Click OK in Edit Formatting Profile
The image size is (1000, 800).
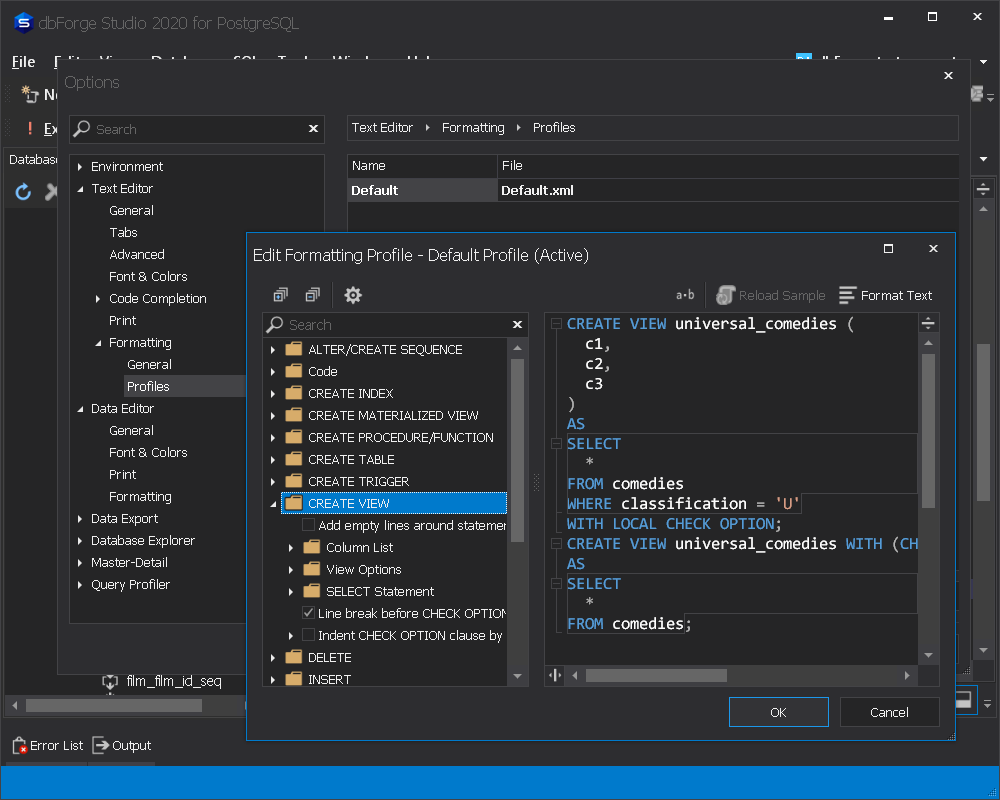(x=778, y=712)
